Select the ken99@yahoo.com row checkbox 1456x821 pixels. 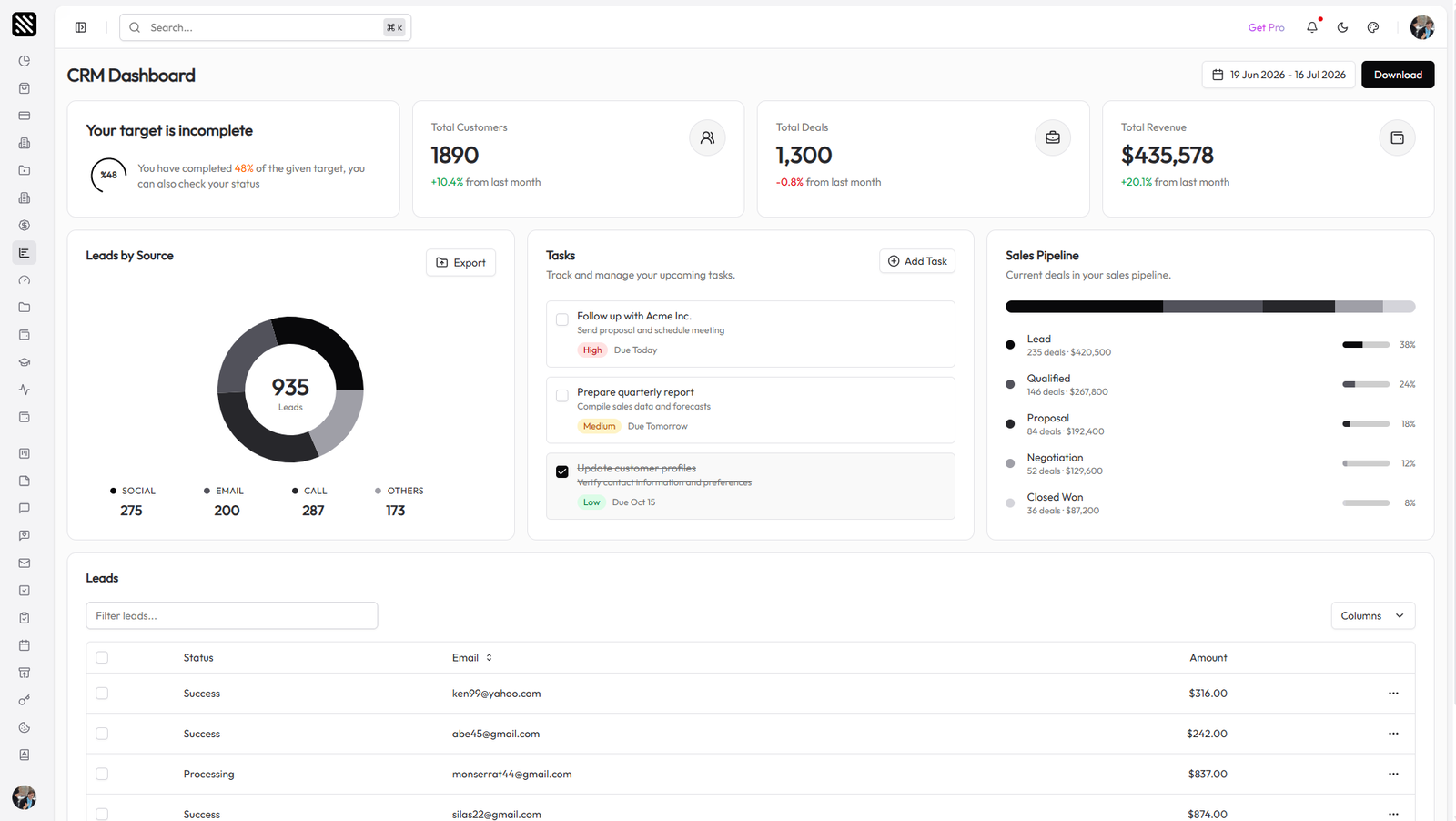click(102, 694)
